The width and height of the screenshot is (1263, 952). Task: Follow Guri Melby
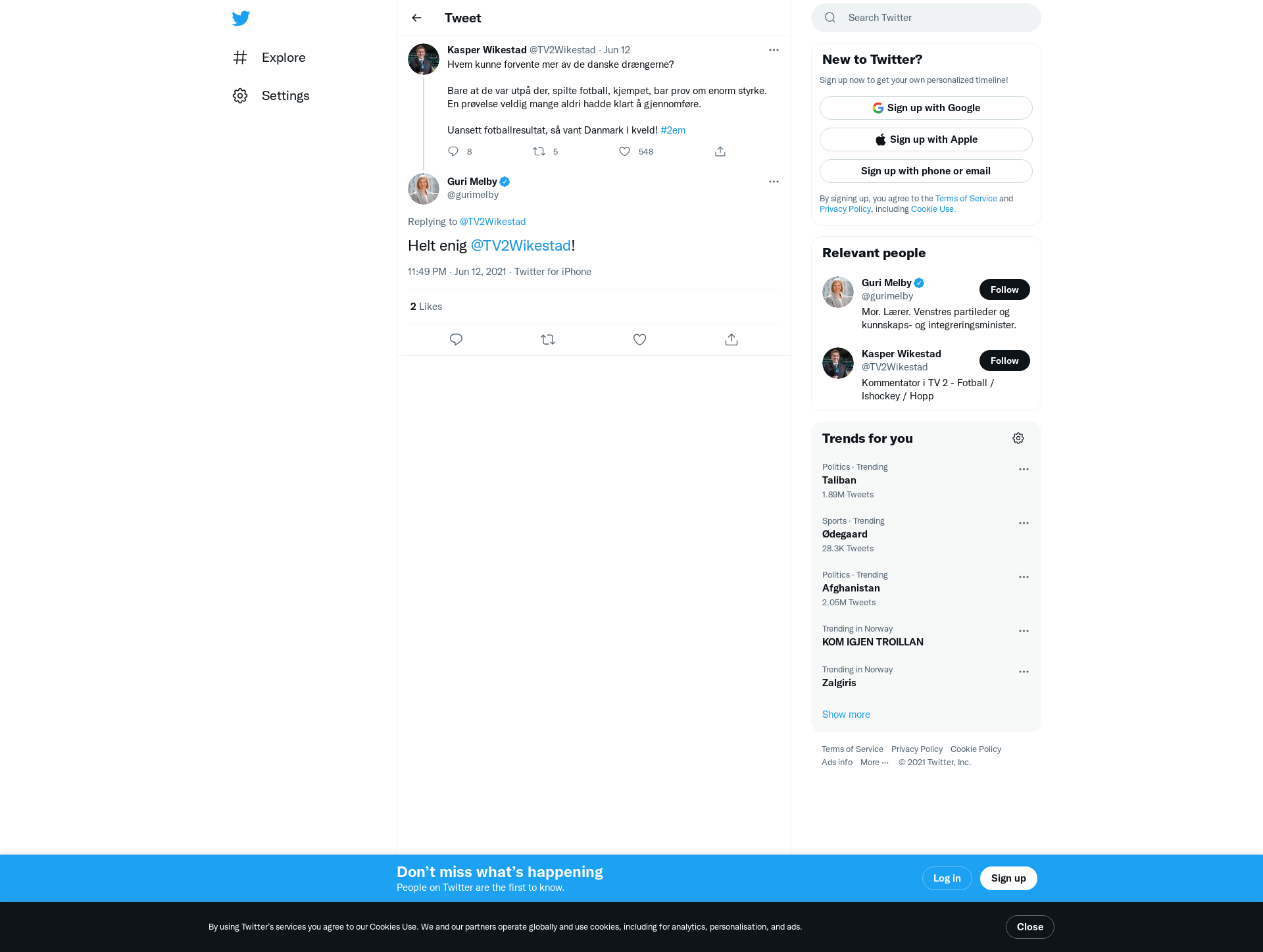click(x=1004, y=289)
